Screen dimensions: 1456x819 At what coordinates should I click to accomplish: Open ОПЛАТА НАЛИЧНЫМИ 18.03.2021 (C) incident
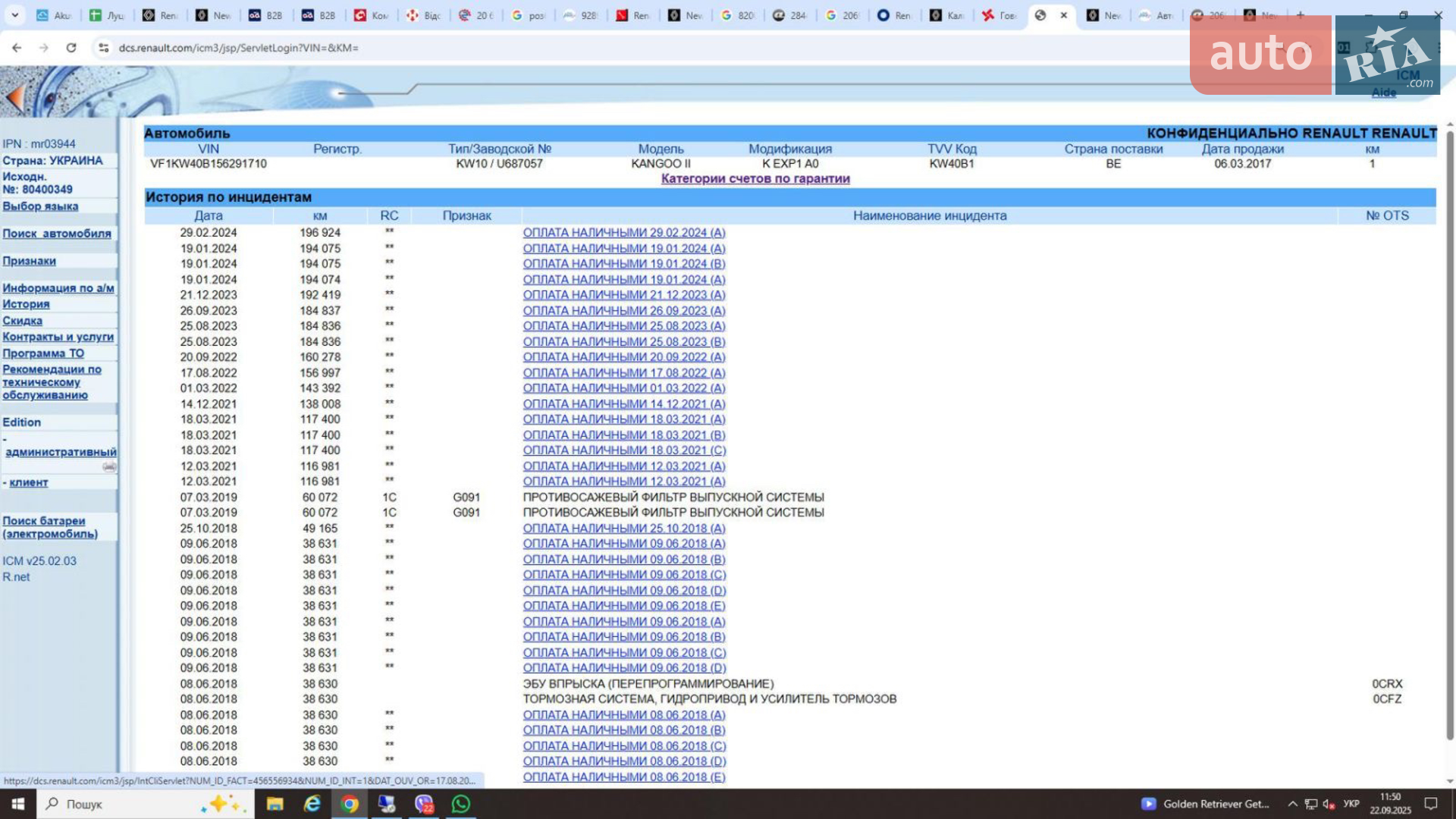[624, 450]
